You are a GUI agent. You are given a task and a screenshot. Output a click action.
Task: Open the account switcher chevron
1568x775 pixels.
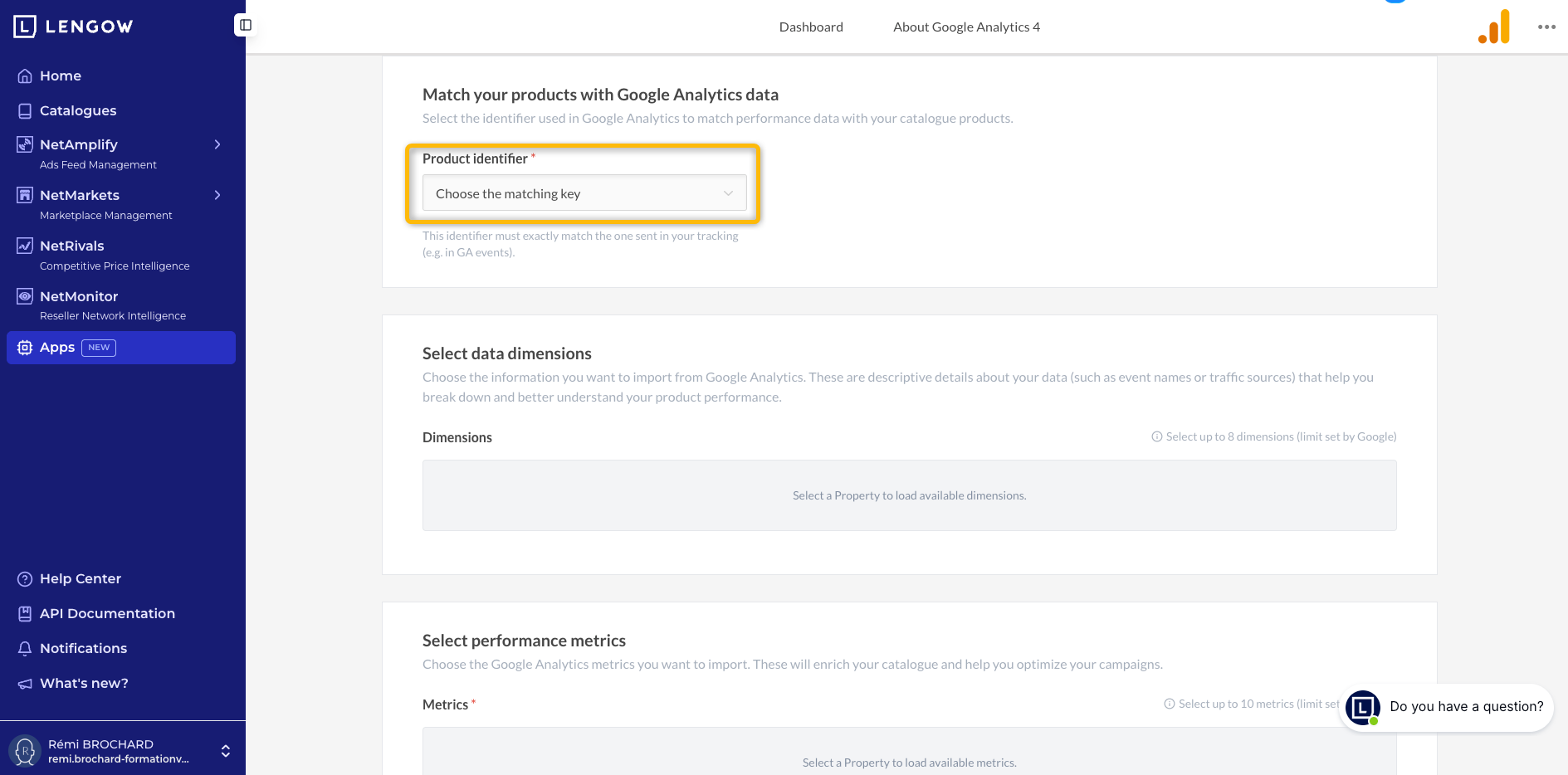[226, 751]
